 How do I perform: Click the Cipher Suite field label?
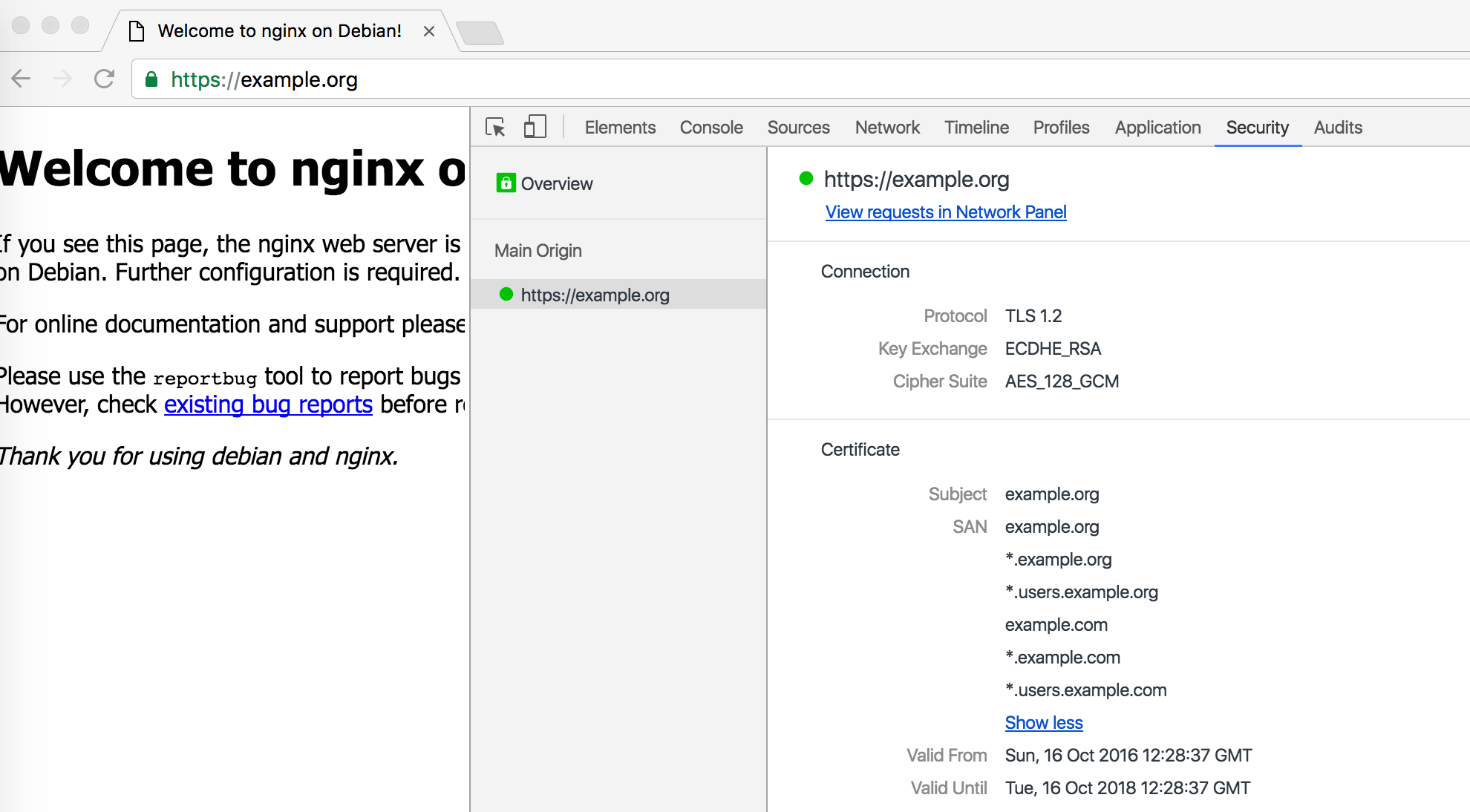(940, 382)
